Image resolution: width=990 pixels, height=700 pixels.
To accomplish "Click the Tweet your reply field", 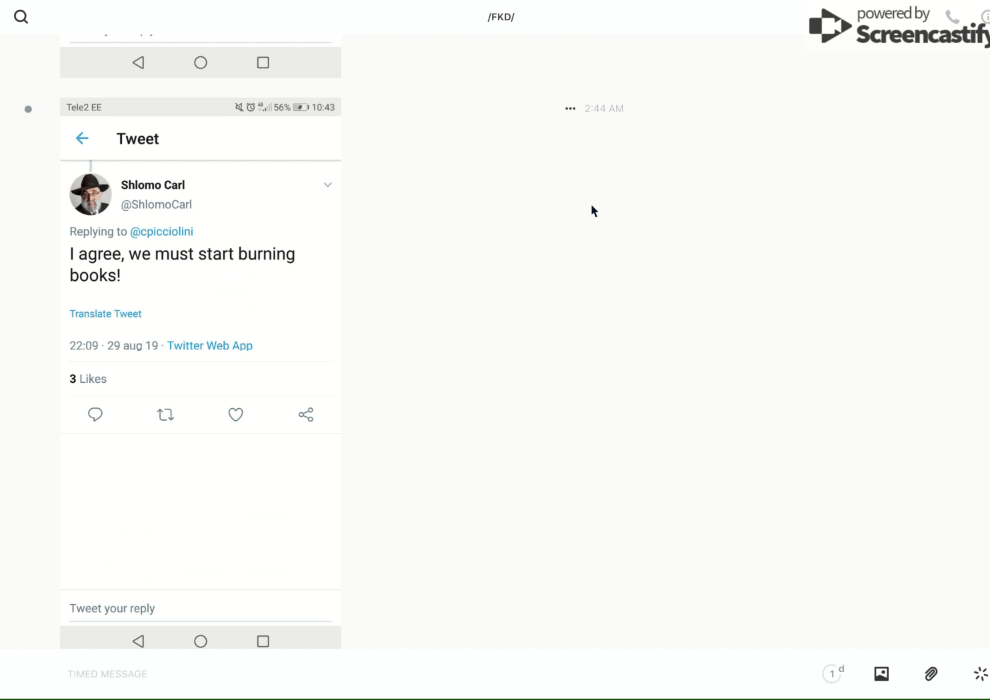I will point(200,608).
